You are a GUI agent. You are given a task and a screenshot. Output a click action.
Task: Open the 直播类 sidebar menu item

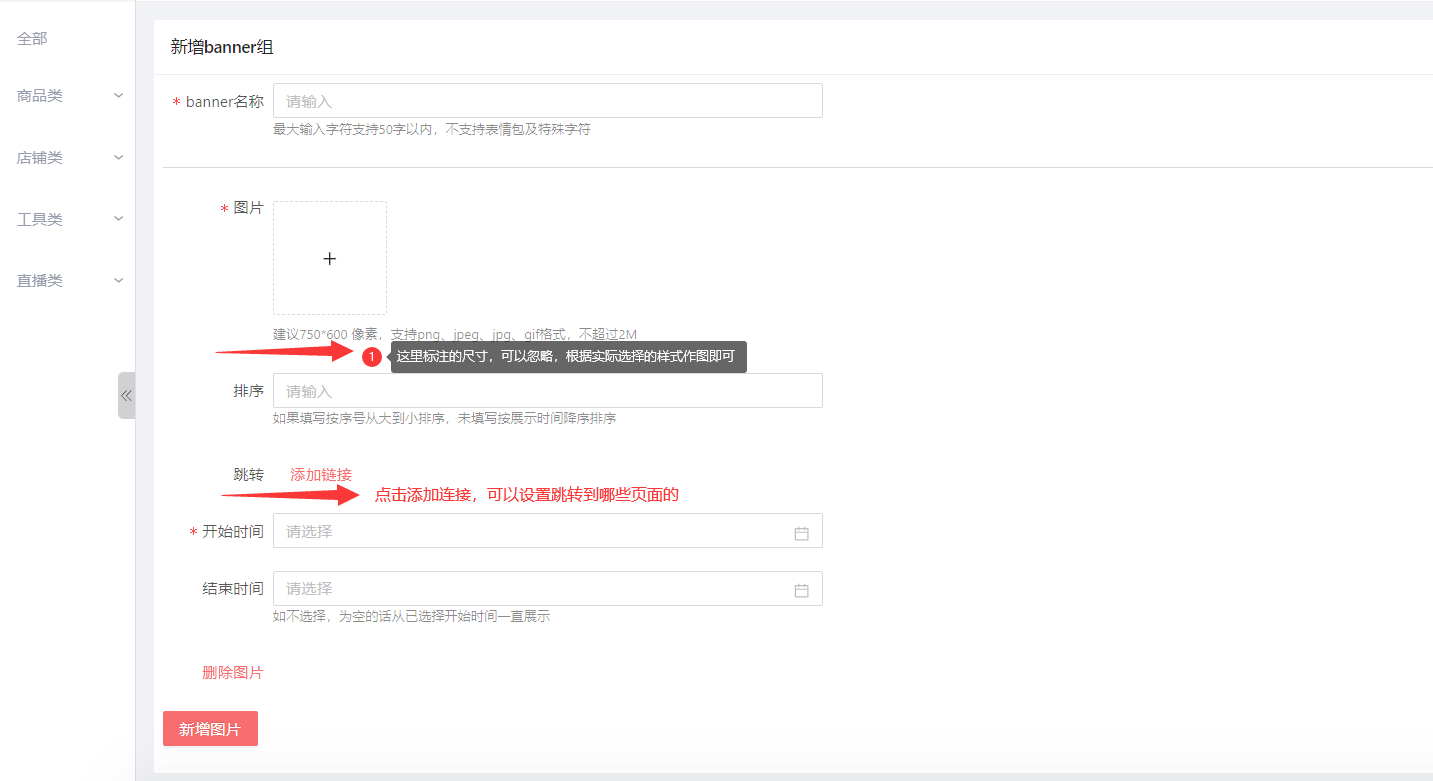coord(40,281)
